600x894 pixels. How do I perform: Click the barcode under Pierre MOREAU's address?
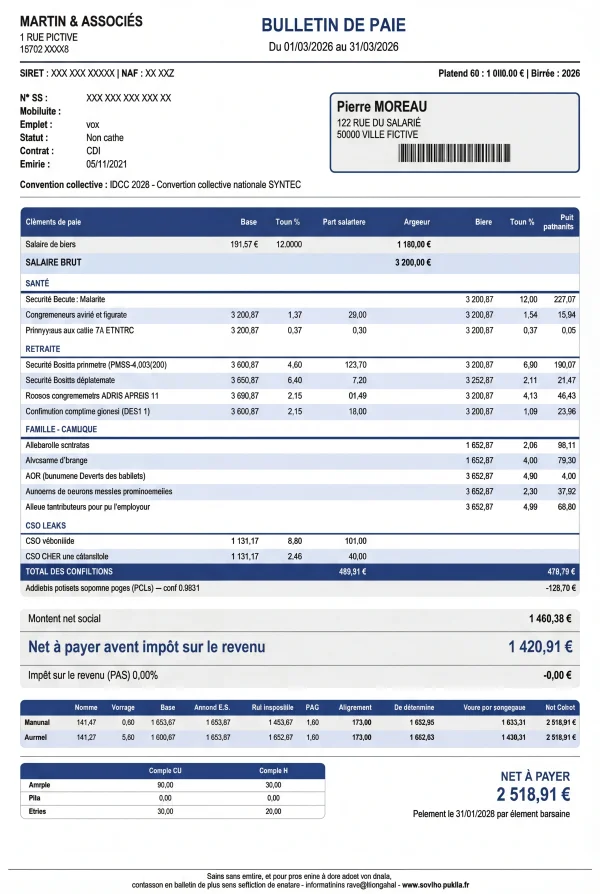tap(454, 153)
